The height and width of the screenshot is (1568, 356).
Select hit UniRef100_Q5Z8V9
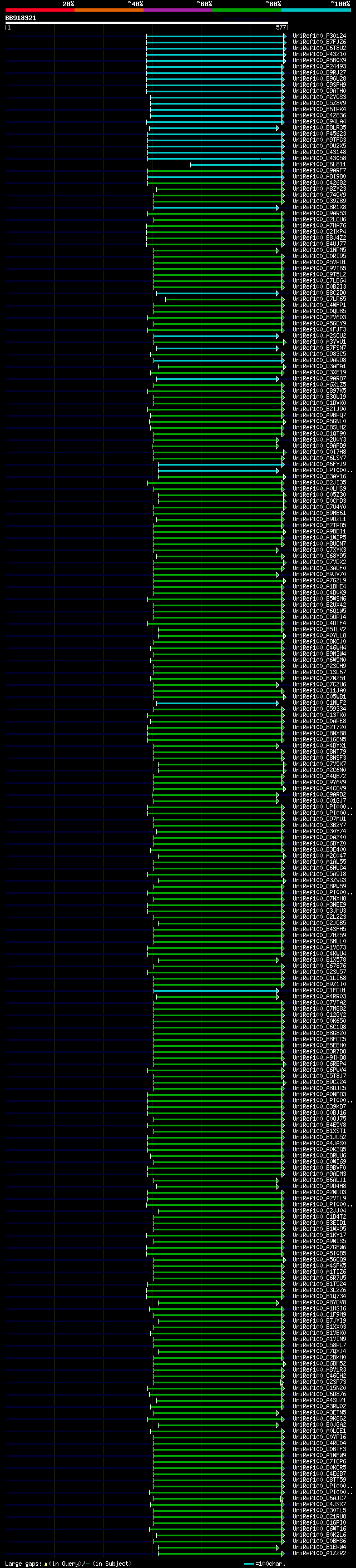coord(319,103)
